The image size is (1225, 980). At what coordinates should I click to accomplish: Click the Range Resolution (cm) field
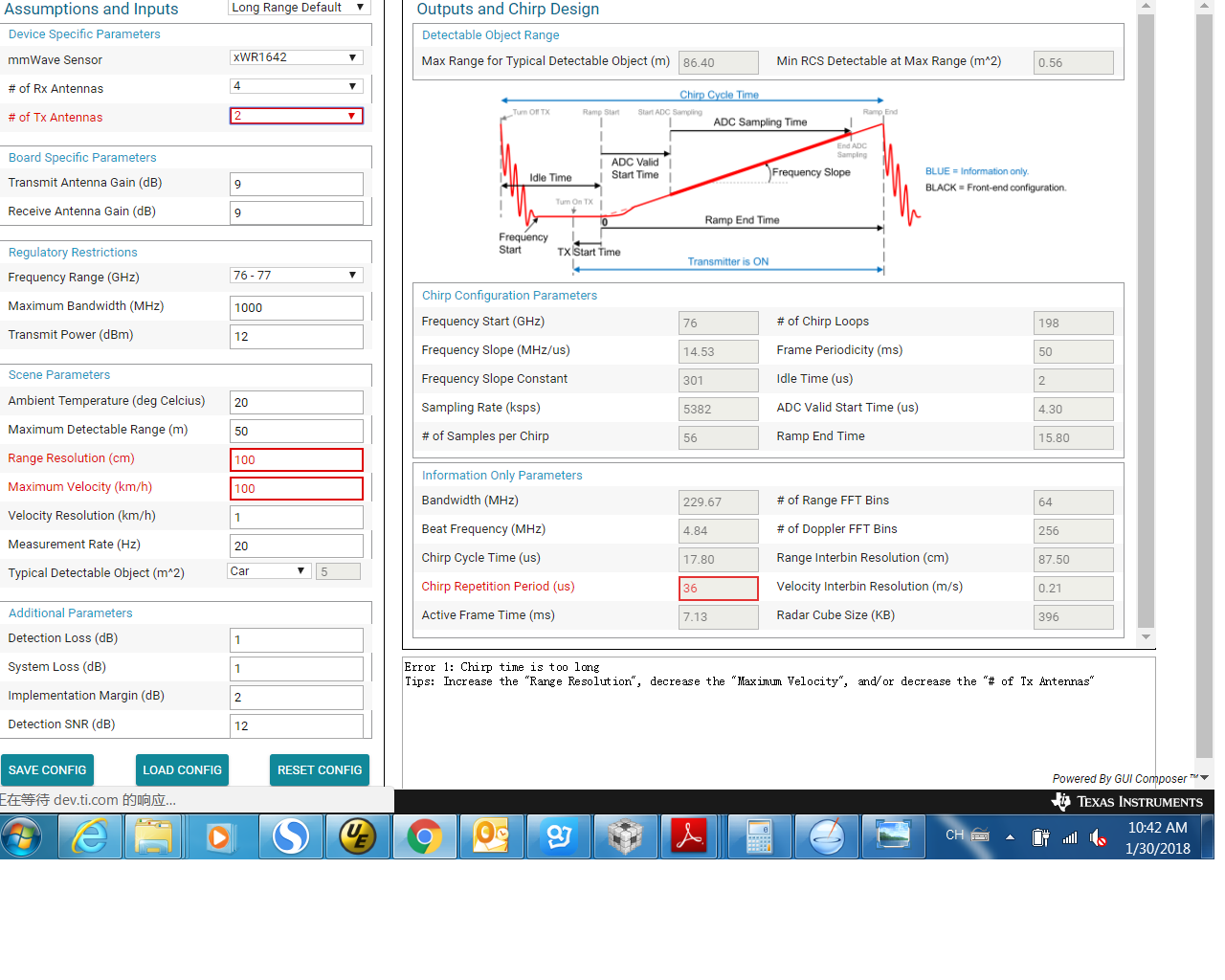click(x=297, y=459)
